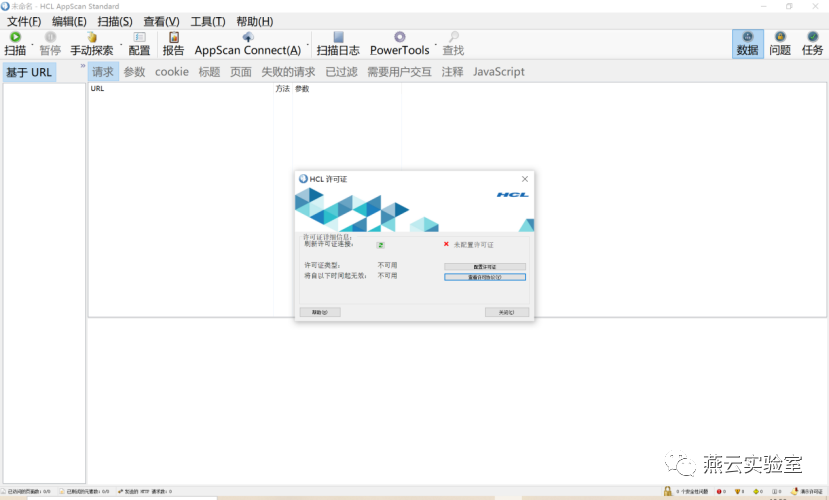The width and height of the screenshot is (829, 500).
Task: Select the Comments (注释) tab
Action: [452, 72]
